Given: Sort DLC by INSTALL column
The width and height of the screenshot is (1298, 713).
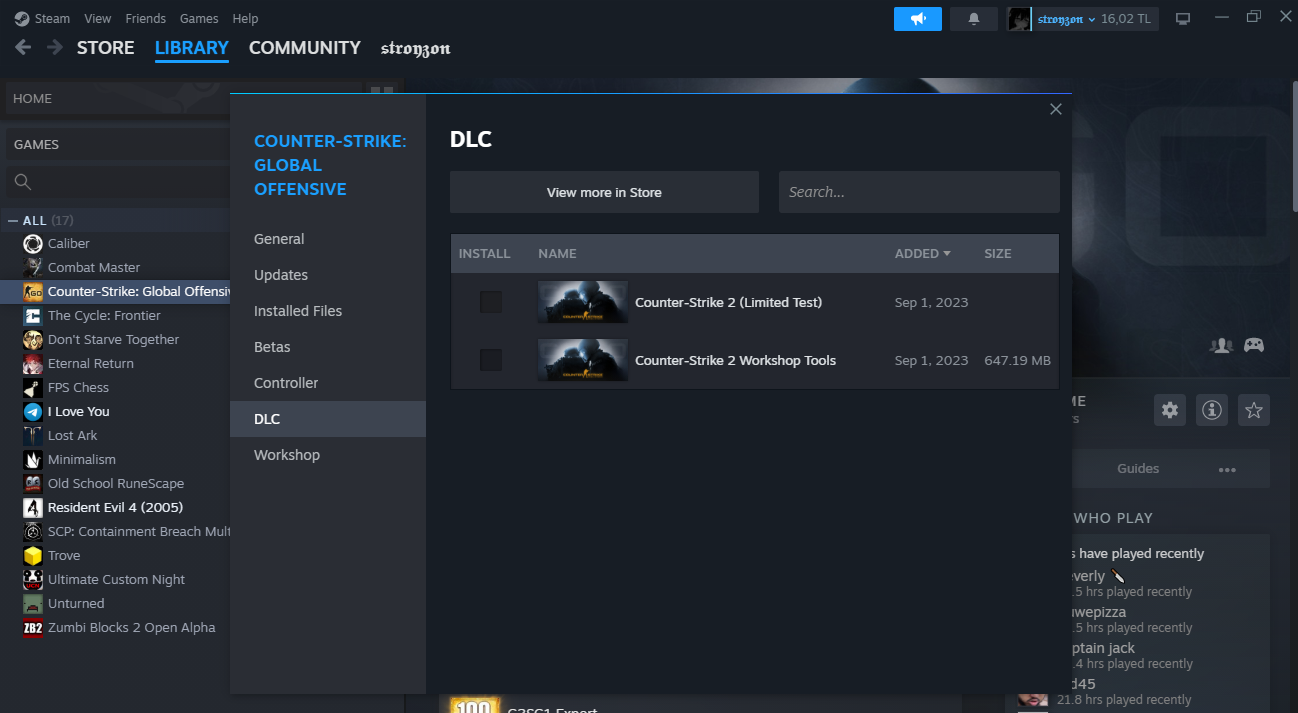Looking at the screenshot, I should [x=484, y=253].
